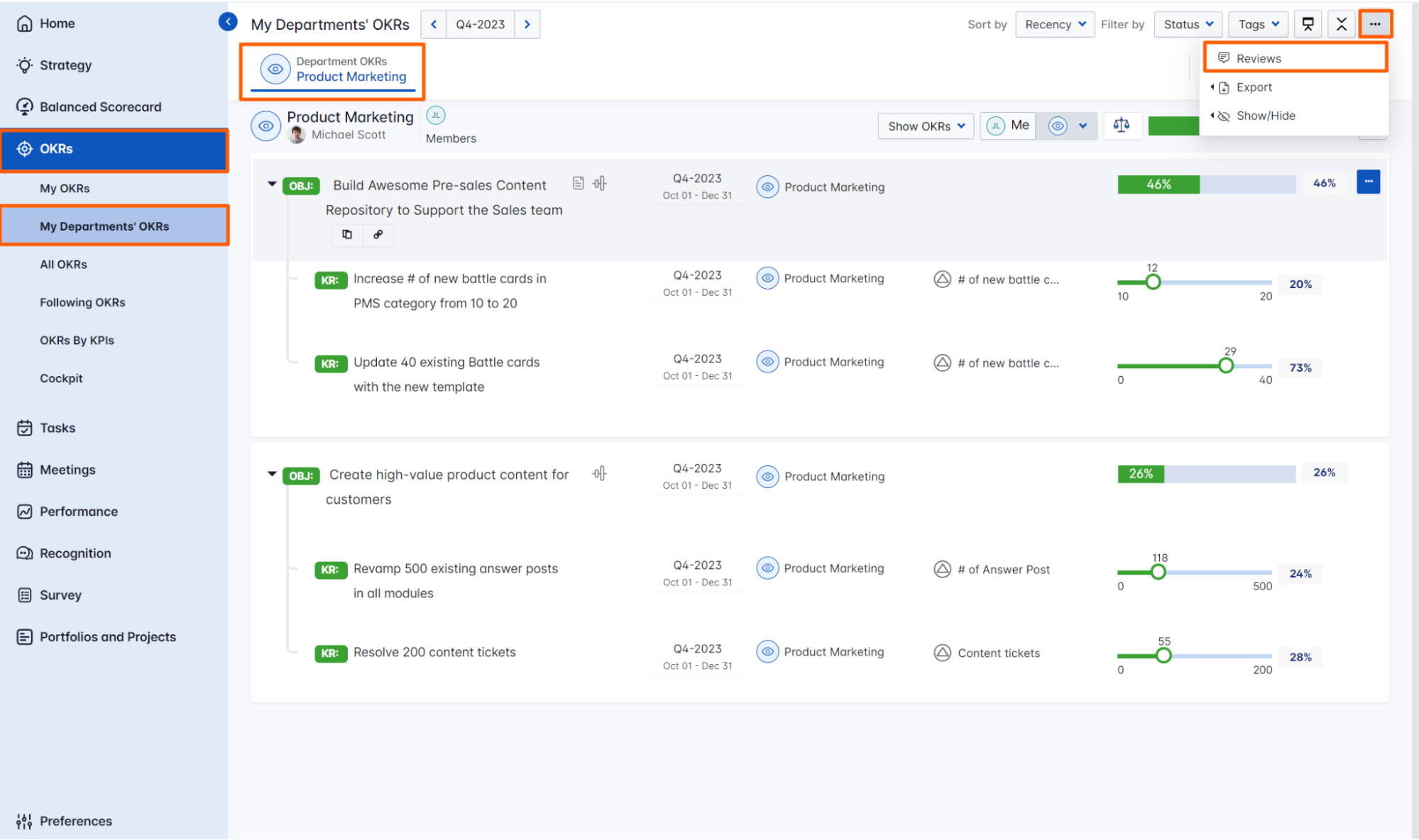Click the presentation mode icon in toolbar
Image resolution: width=1419 pixels, height=840 pixels.
[x=1308, y=24]
